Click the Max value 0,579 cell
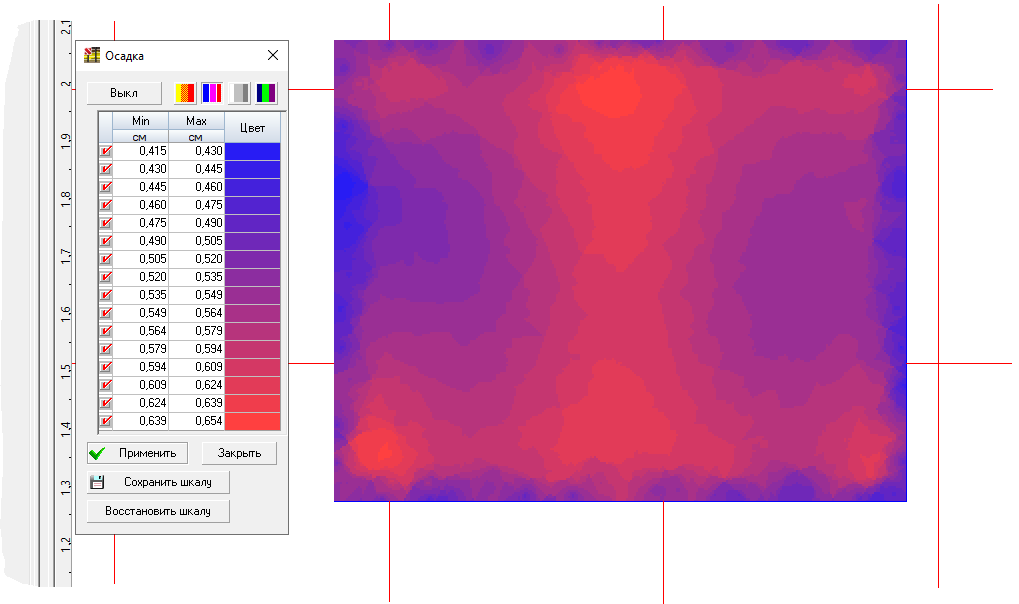The height and width of the screenshot is (604, 1019). tap(196, 331)
